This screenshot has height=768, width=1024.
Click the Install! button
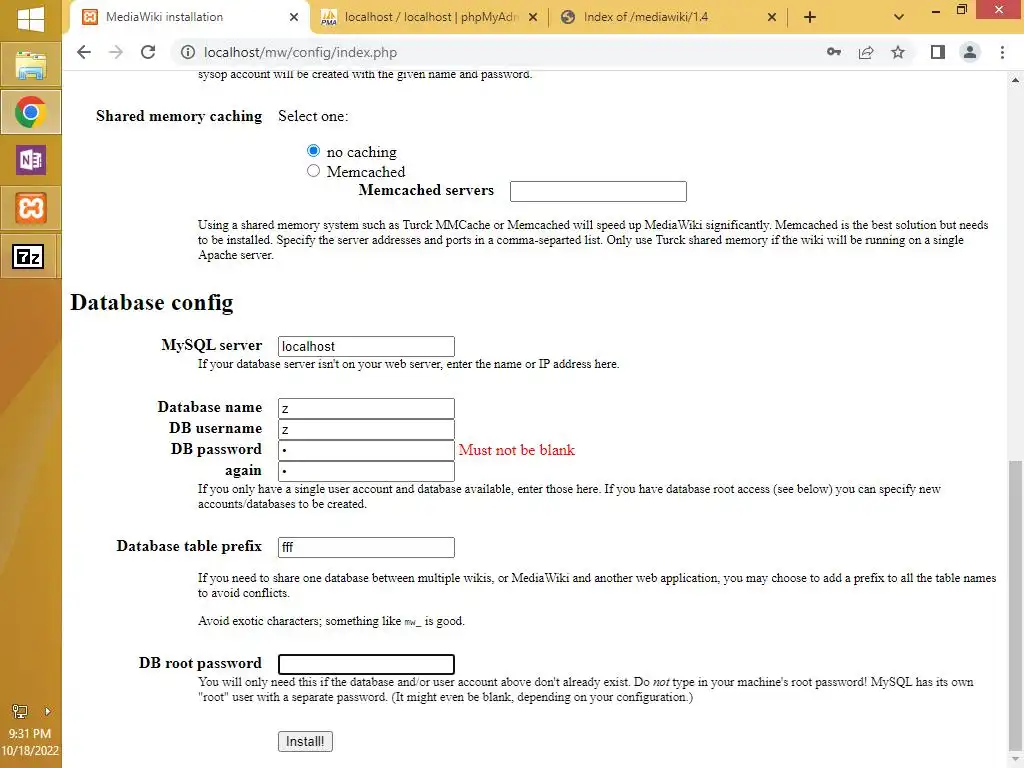305,741
